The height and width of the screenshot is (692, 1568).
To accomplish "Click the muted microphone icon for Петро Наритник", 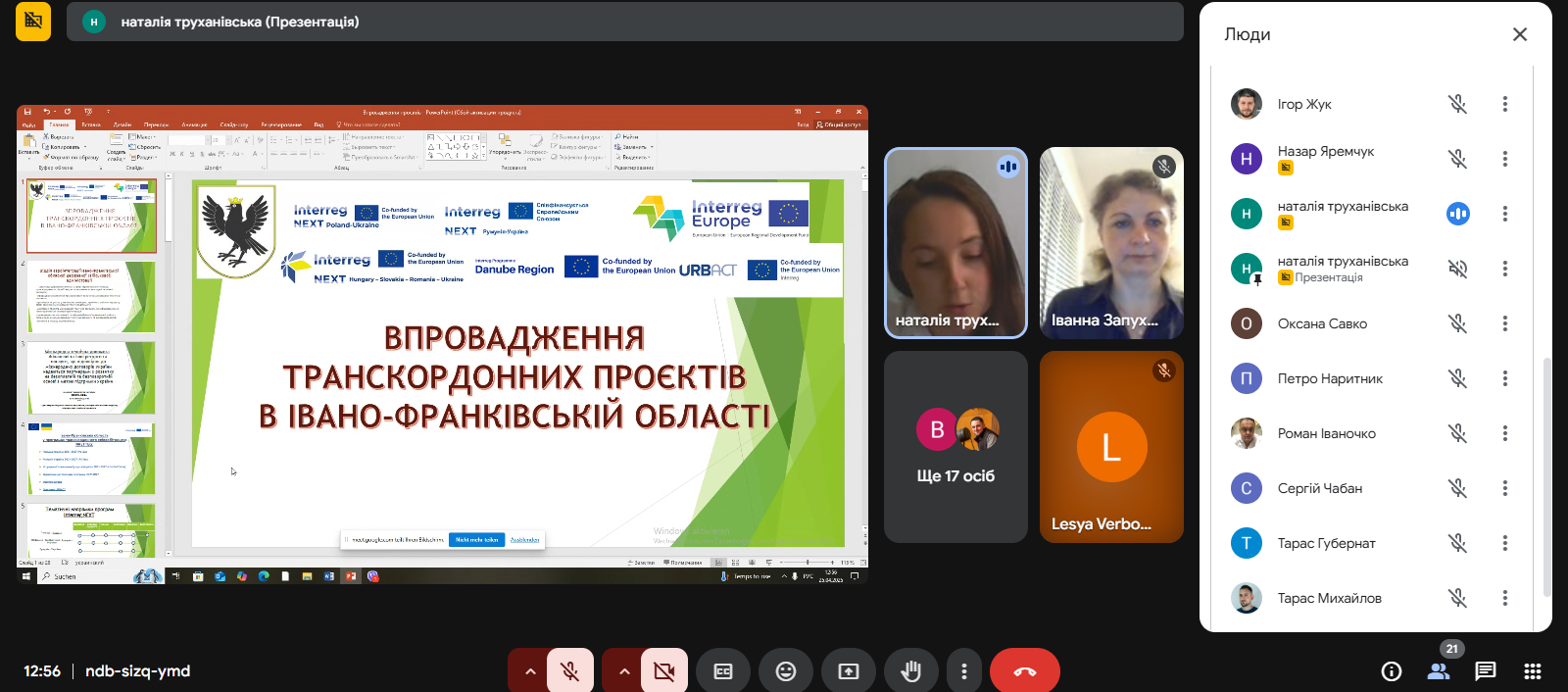I will pos(1458,378).
